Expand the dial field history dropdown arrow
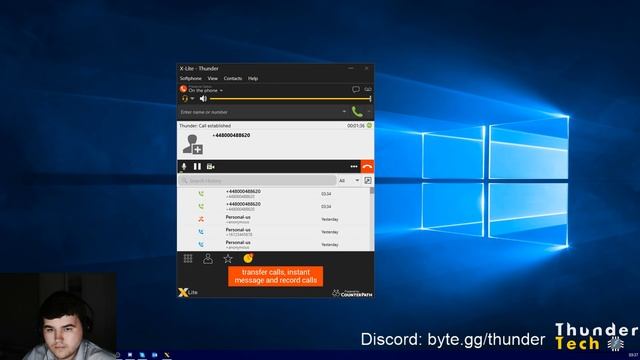Screen dimensions: 640x360 (344, 111)
